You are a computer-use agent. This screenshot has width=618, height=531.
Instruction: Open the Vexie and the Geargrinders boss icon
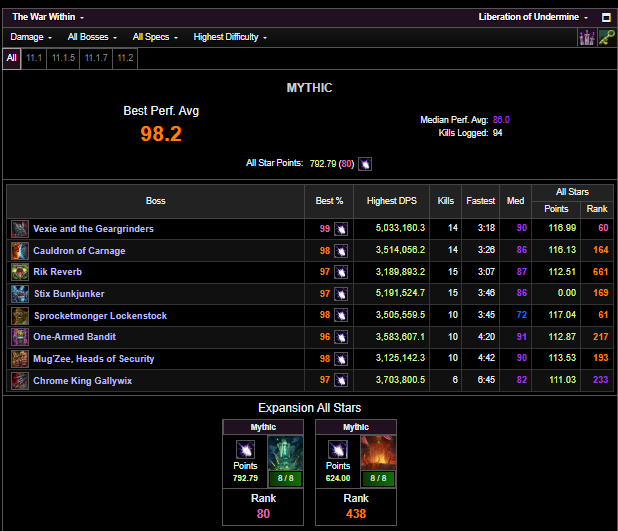click(x=20, y=229)
